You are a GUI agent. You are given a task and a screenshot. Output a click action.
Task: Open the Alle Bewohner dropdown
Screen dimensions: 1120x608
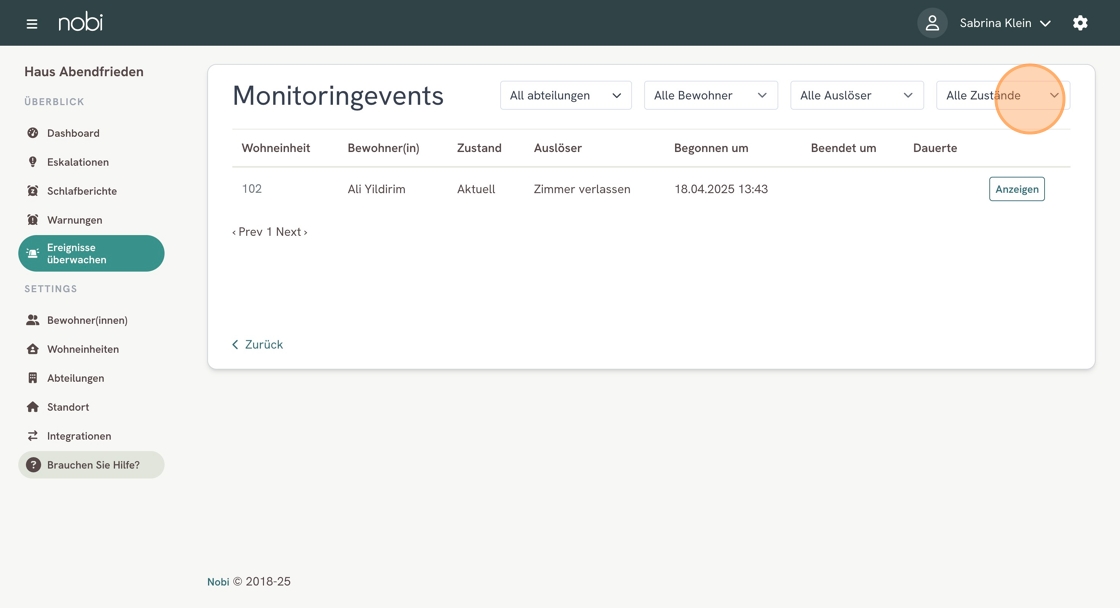[x=711, y=95]
